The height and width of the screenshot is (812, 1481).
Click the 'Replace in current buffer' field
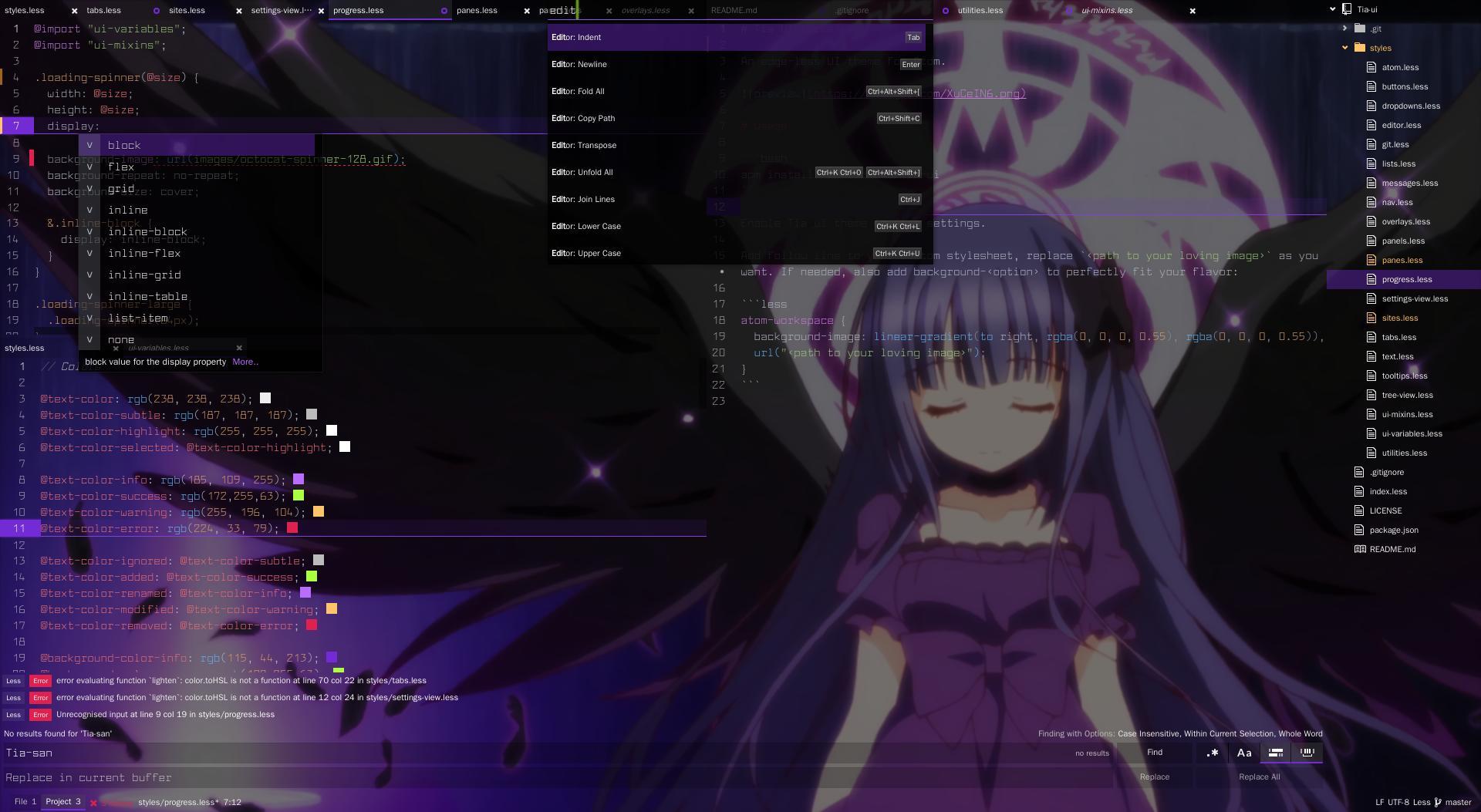click(x=559, y=777)
